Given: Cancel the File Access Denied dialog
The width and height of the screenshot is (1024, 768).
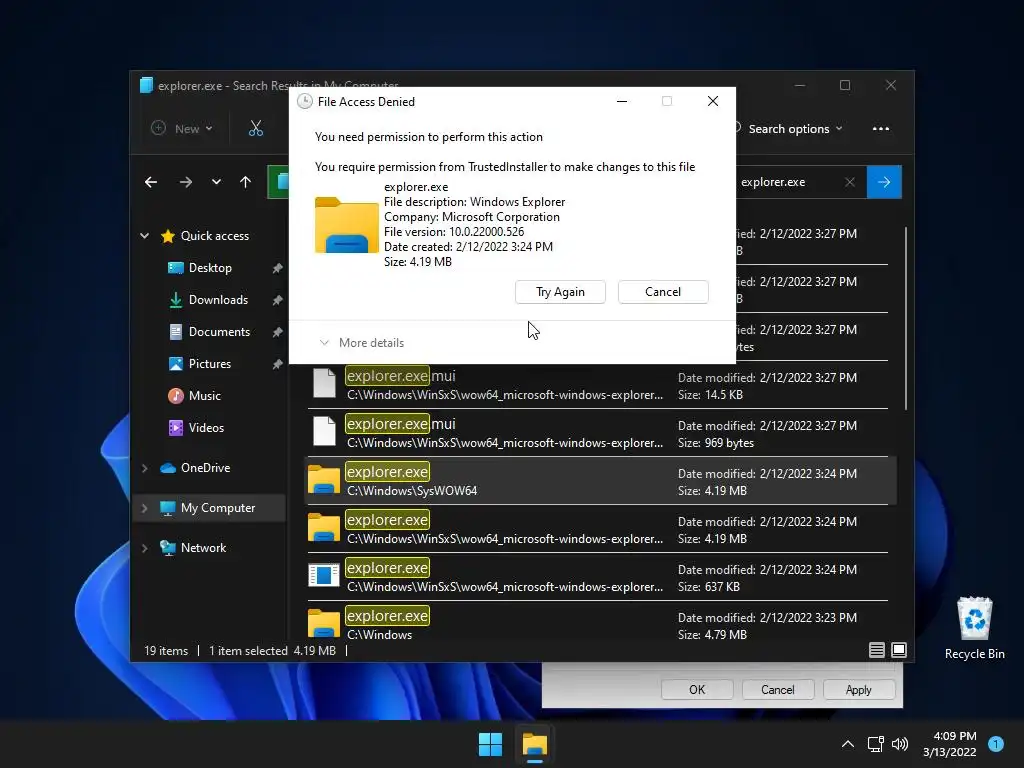Looking at the screenshot, I should coord(663,292).
